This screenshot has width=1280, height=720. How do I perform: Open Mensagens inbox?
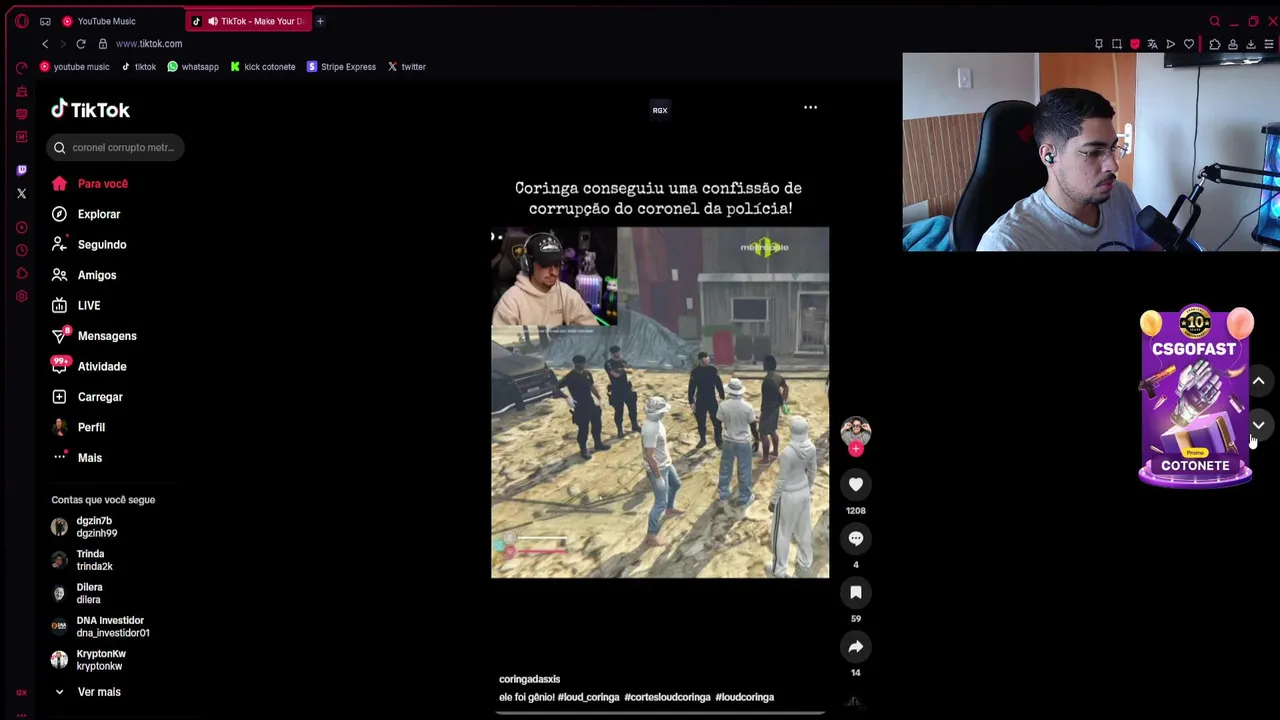(x=94, y=336)
